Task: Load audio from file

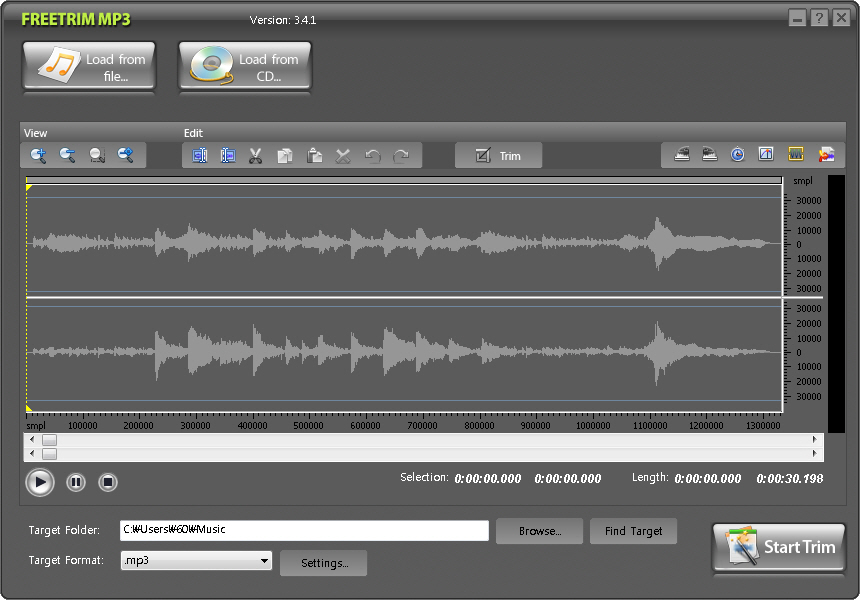Action: point(89,66)
